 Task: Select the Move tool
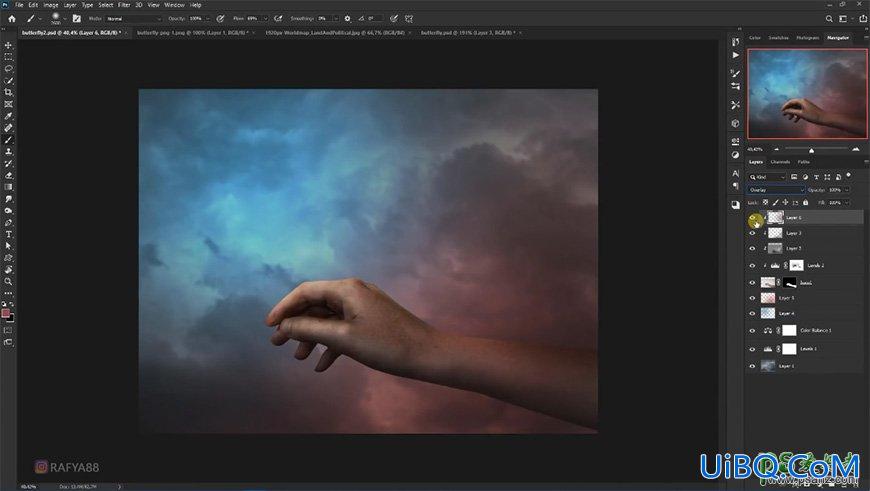(8, 45)
